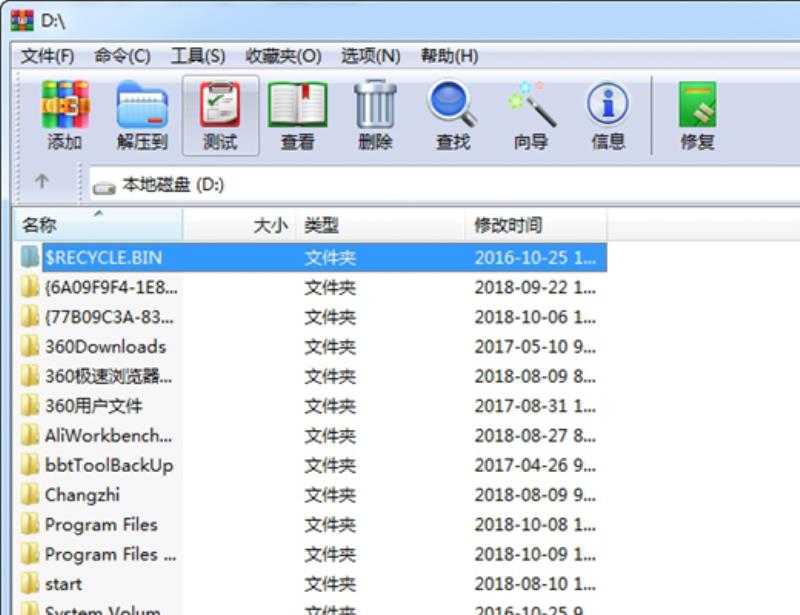Click date 2017-04-26 cell
Screen dimensions: 800x615
[x=535, y=465]
